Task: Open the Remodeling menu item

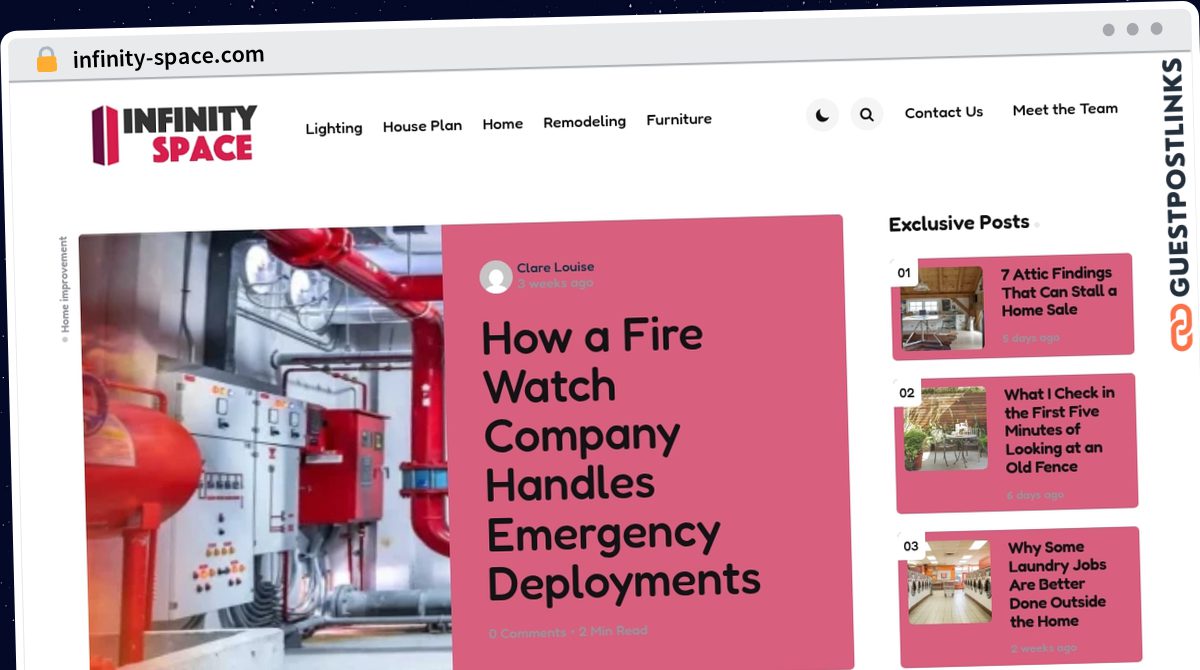Action: coord(585,122)
